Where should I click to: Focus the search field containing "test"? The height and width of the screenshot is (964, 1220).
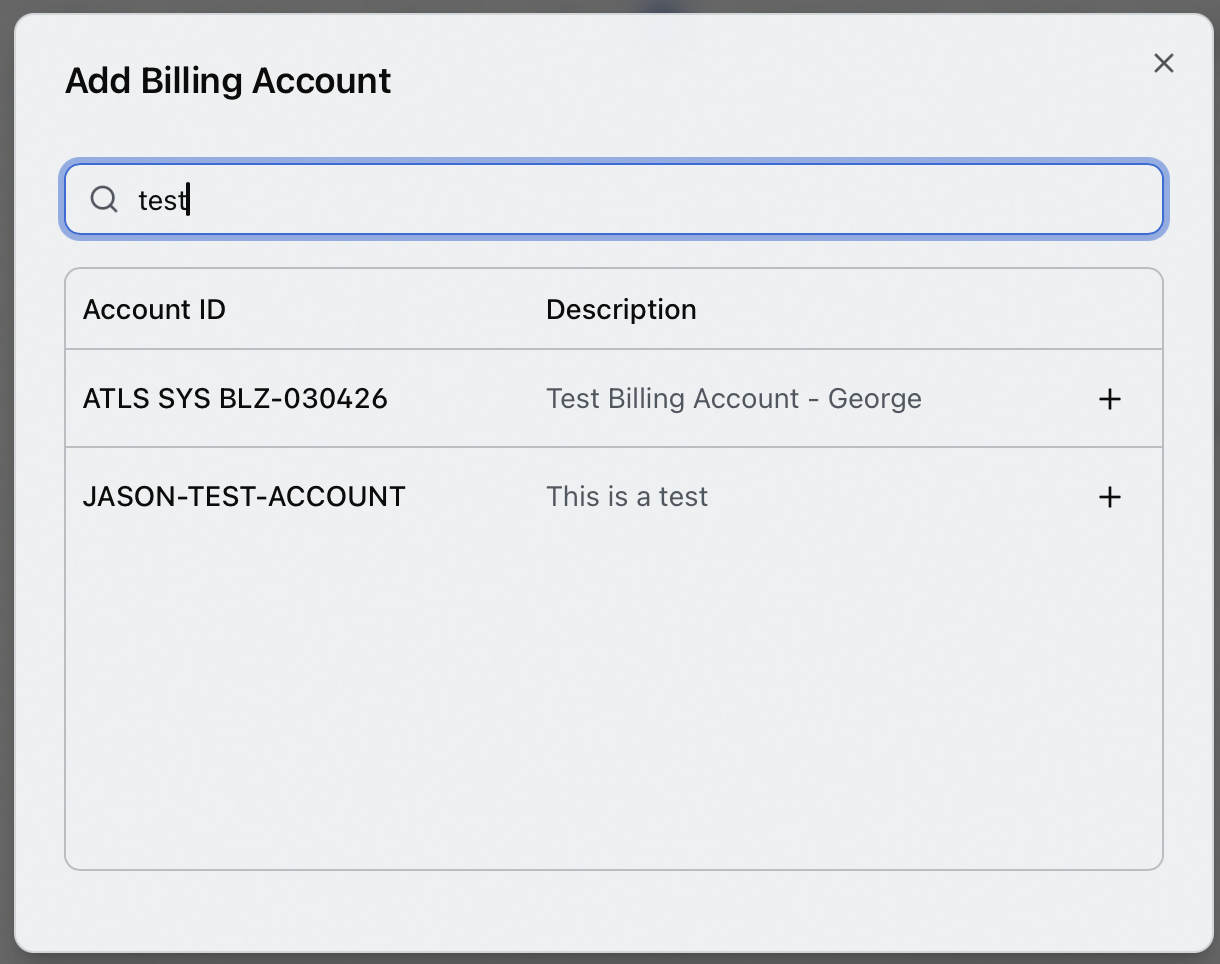tap(614, 199)
